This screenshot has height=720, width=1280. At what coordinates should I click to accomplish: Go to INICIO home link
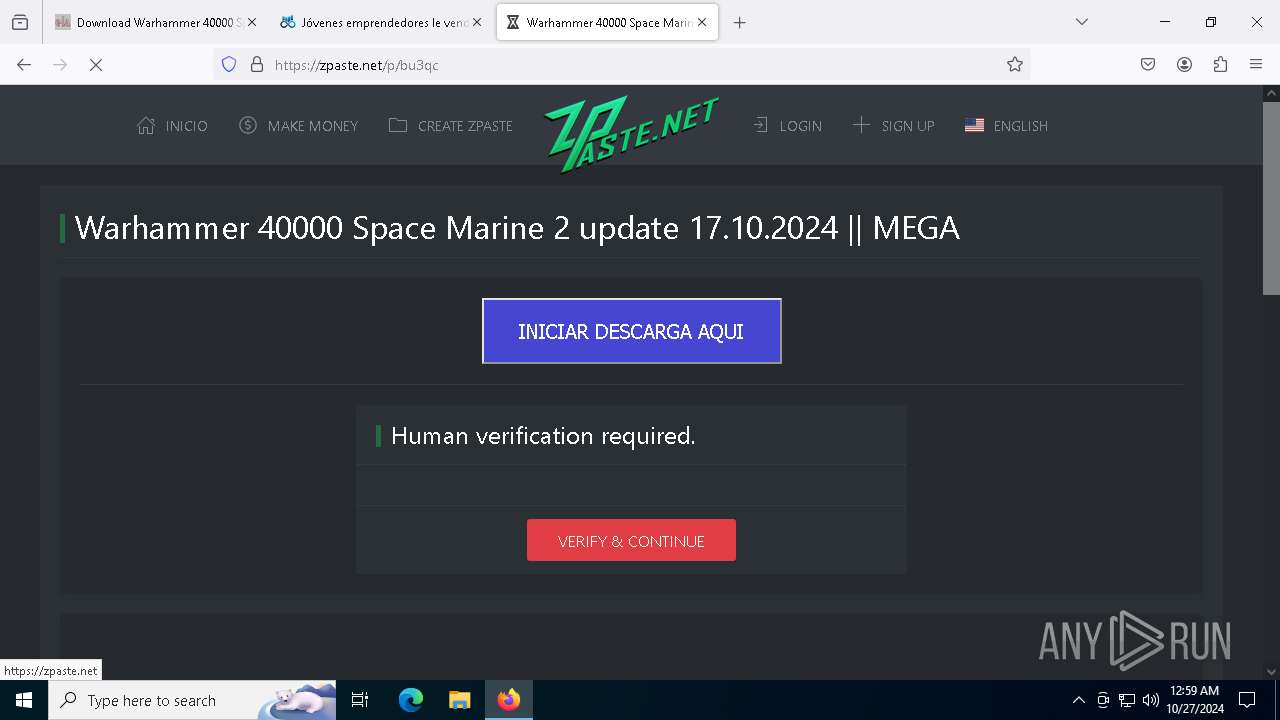point(172,126)
